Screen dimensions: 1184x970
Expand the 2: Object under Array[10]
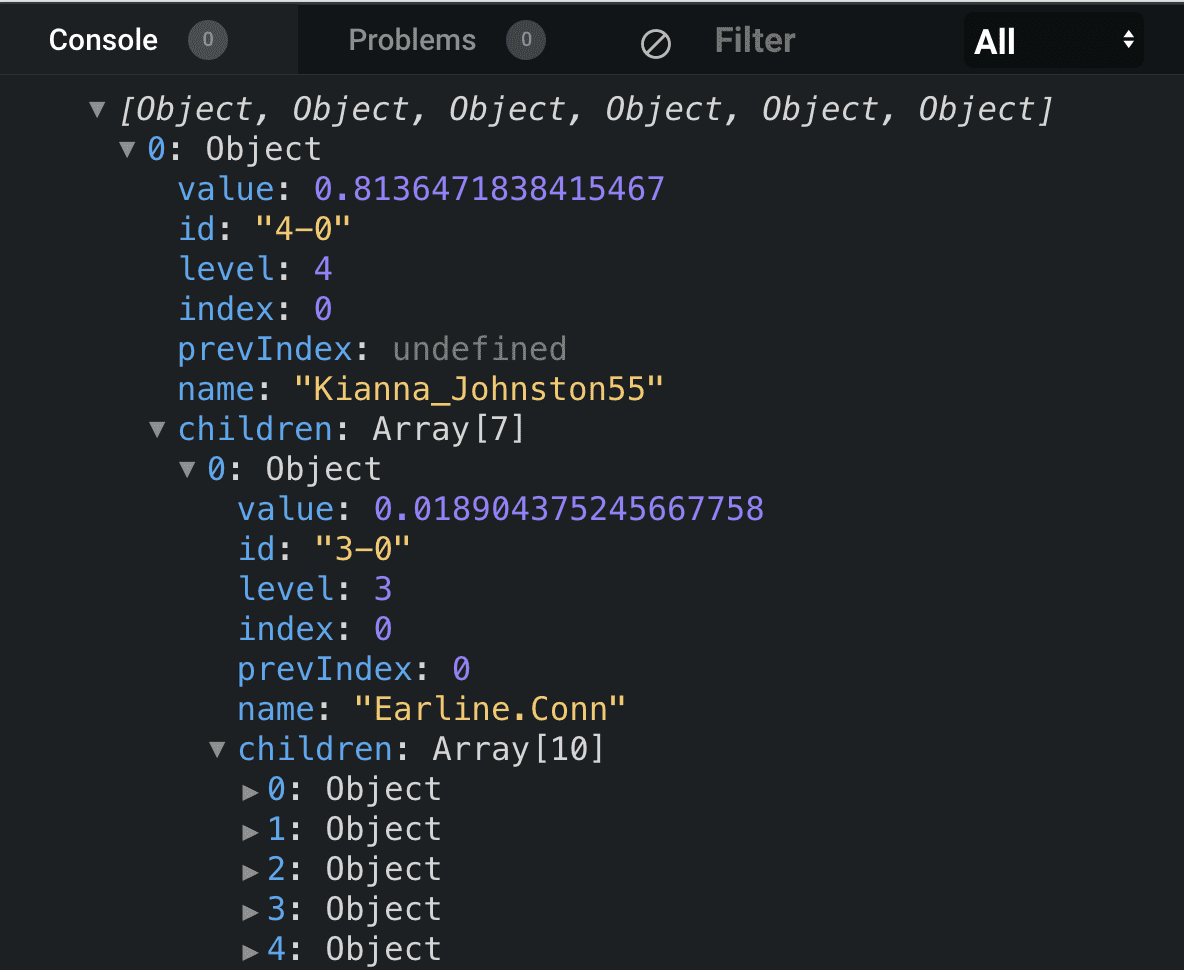click(x=249, y=870)
